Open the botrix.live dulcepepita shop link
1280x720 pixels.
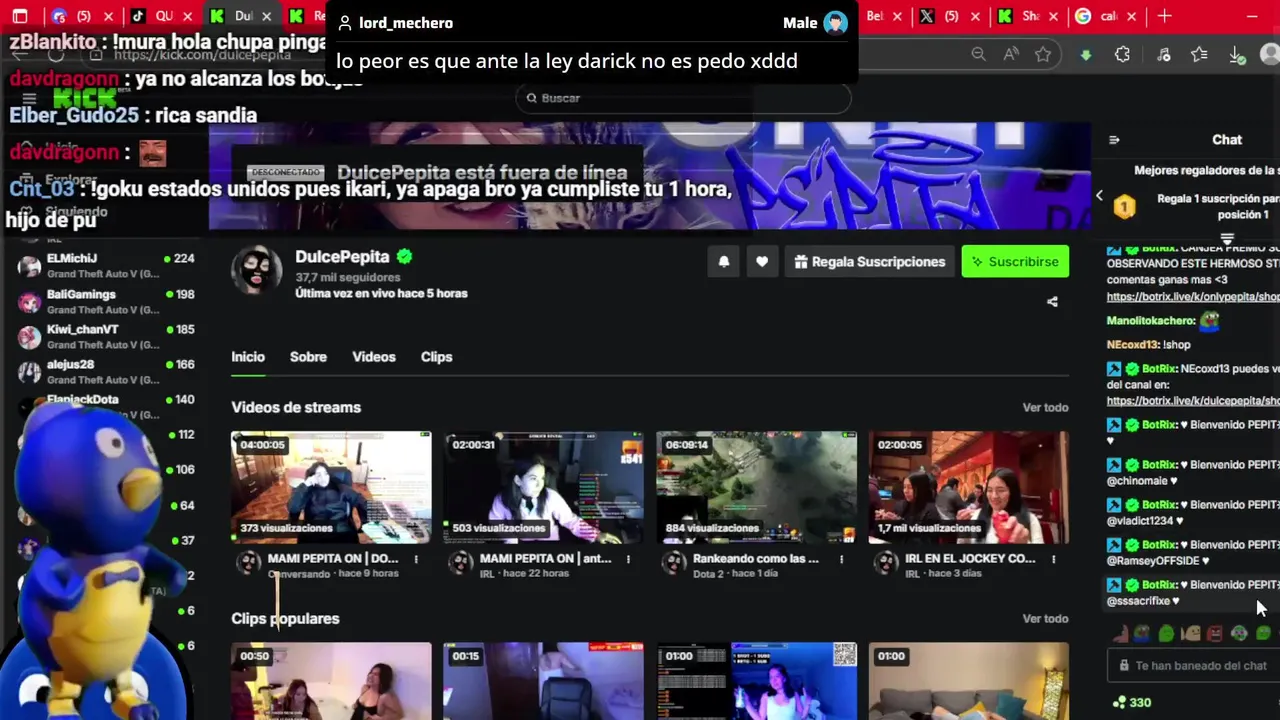click(1193, 400)
